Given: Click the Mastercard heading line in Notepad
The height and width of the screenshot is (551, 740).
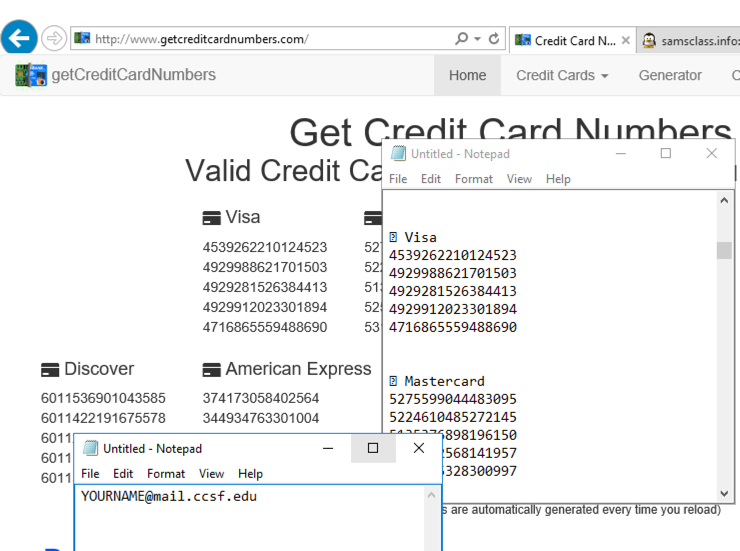Looking at the screenshot, I should point(437,381).
